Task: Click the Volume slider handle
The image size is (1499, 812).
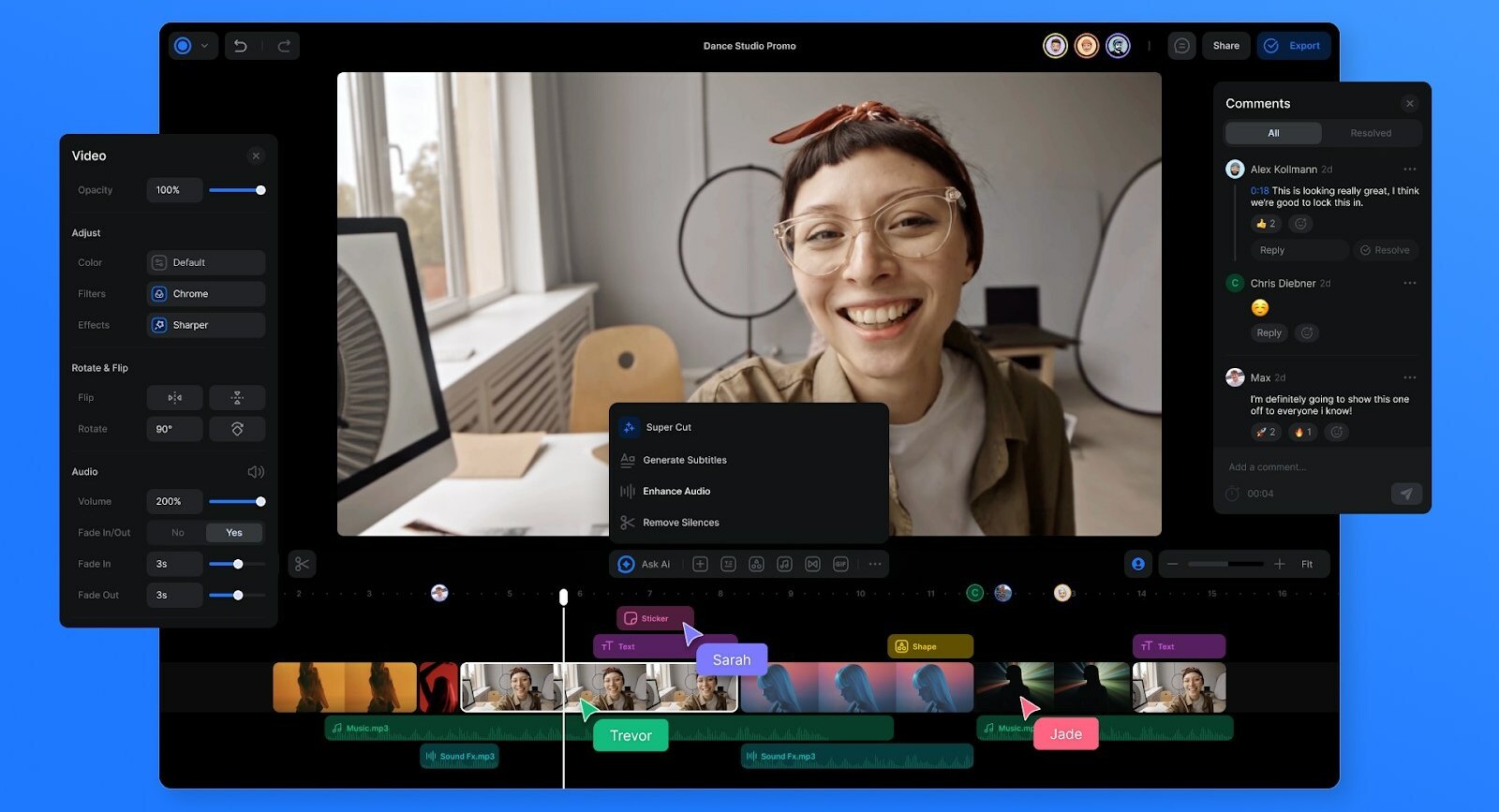Action: click(x=260, y=502)
